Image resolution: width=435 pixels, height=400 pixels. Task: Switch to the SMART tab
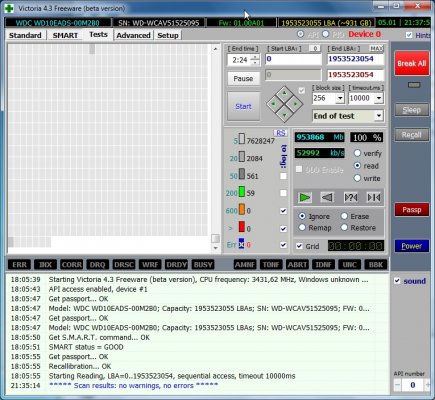[65, 35]
